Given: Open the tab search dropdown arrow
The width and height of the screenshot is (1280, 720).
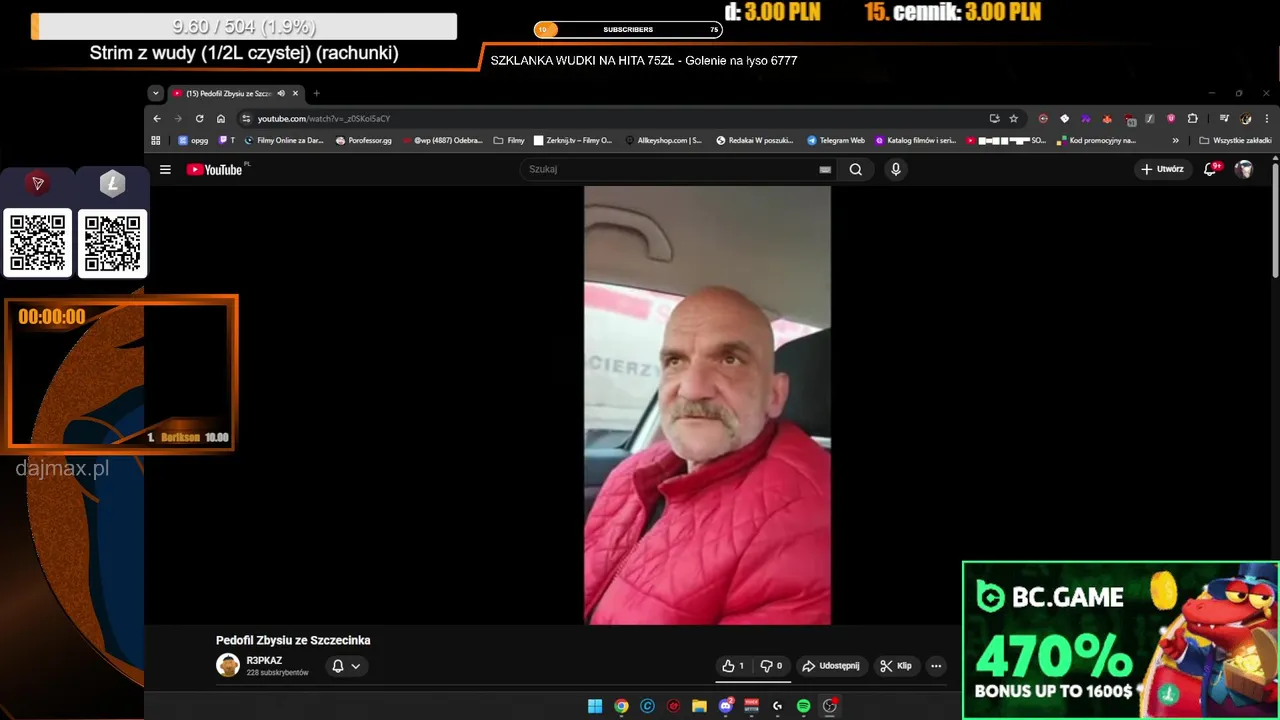Looking at the screenshot, I should [155, 93].
